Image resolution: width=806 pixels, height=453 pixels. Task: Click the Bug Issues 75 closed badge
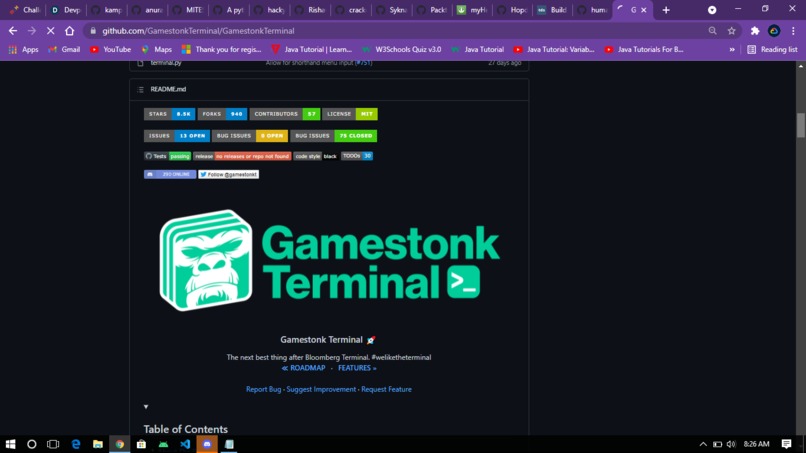334,136
